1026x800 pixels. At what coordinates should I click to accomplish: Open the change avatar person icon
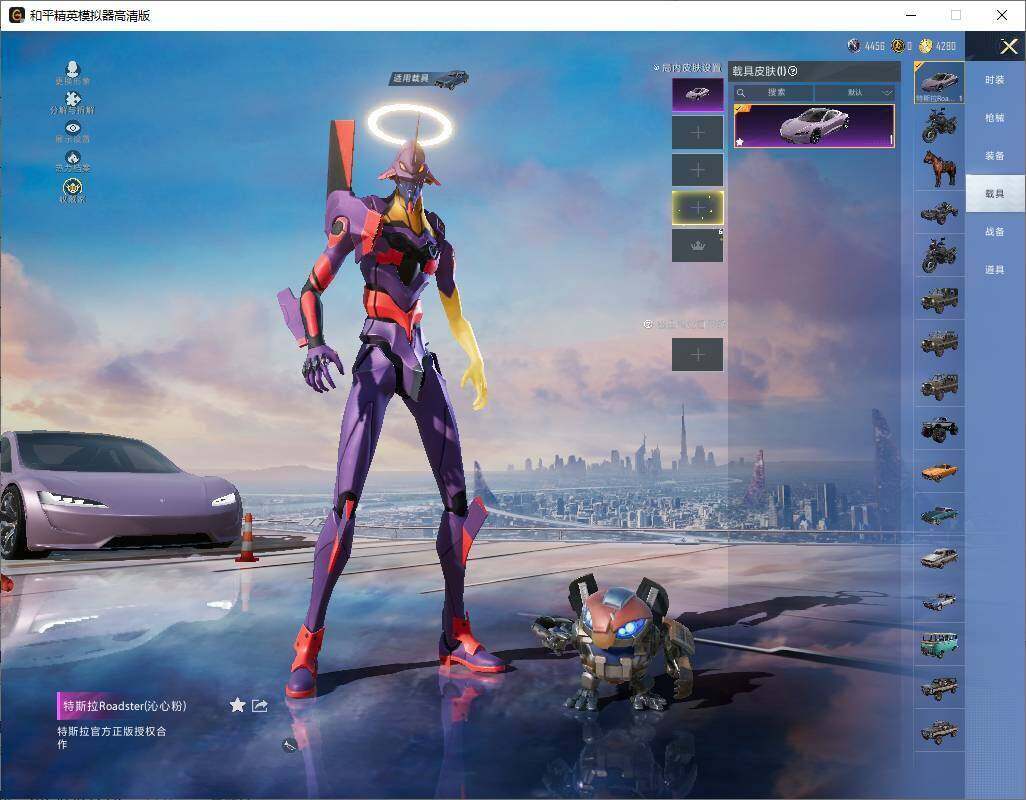tap(73, 69)
